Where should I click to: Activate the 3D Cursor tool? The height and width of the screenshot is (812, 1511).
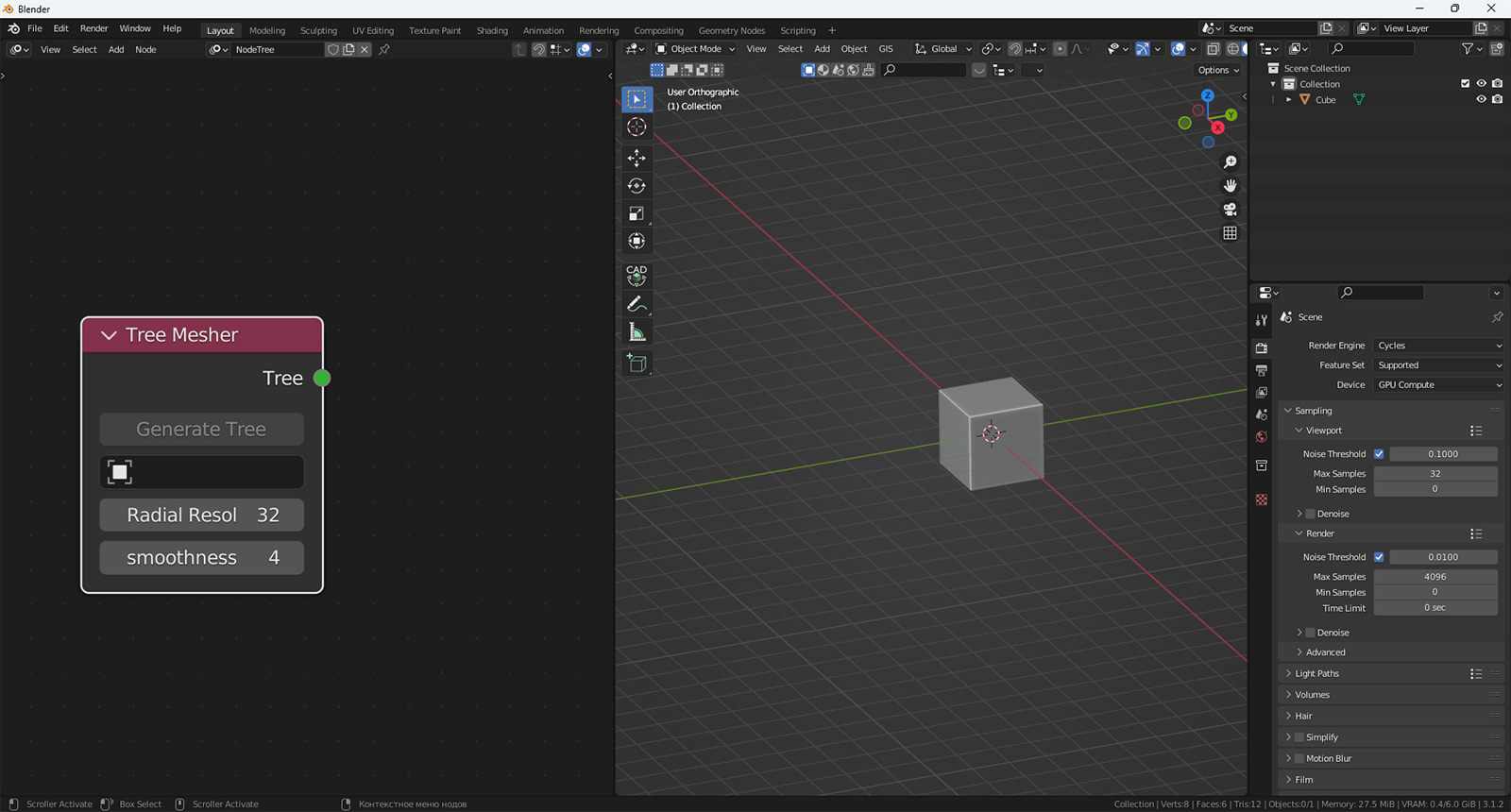click(637, 127)
